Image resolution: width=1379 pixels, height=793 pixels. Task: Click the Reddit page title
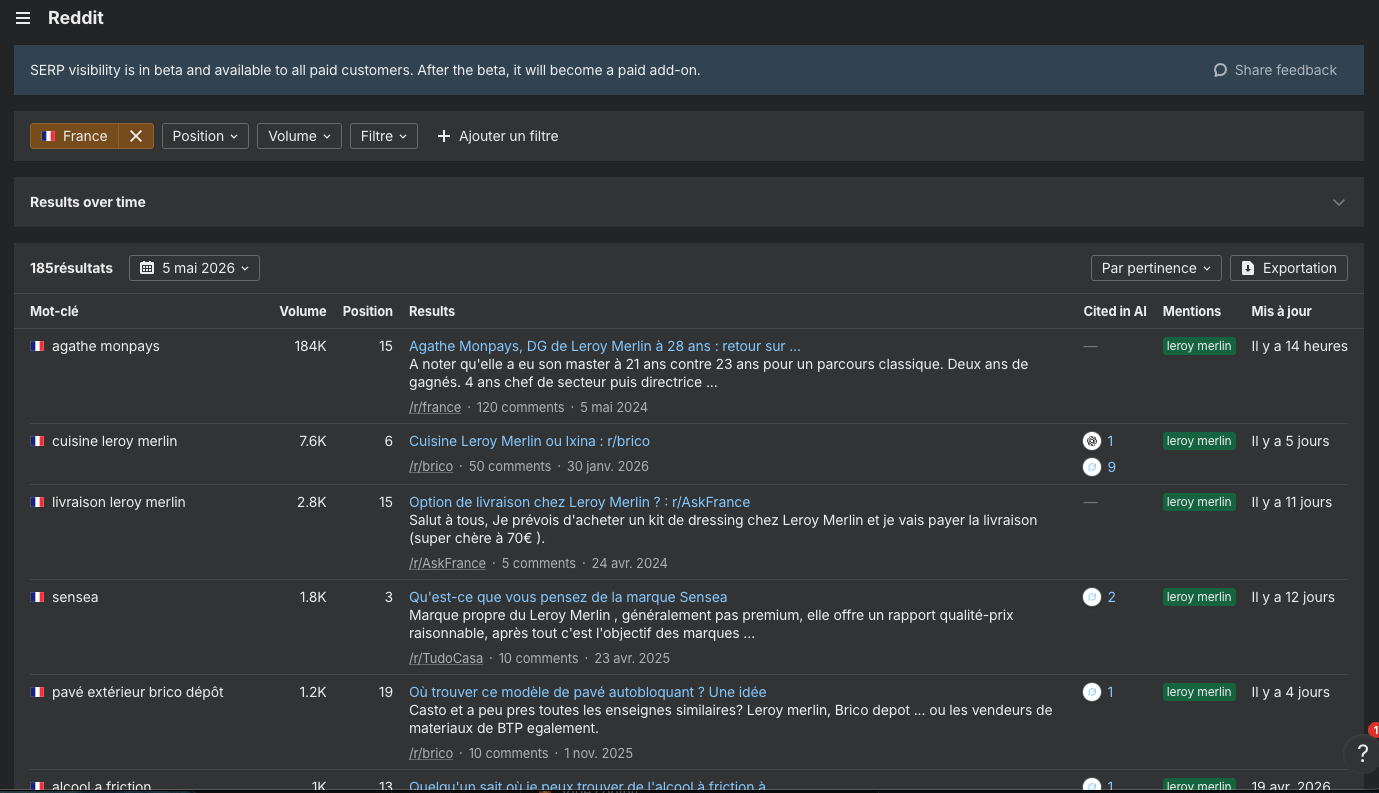[x=76, y=18]
